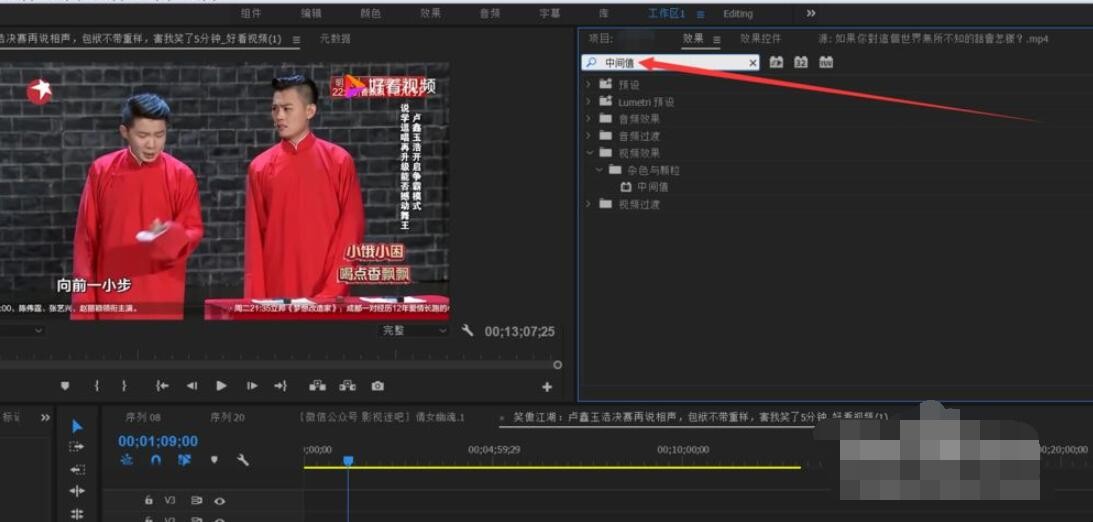Switch to the 颜色 workspace
This screenshot has width=1093, height=522.
370,13
